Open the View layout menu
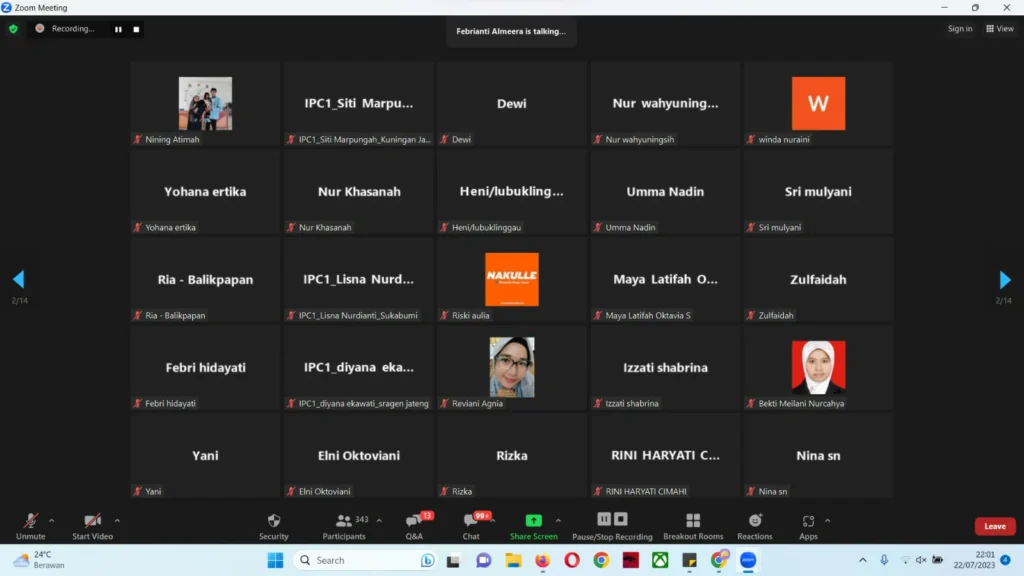This screenshot has width=1024, height=576. coord(1000,29)
